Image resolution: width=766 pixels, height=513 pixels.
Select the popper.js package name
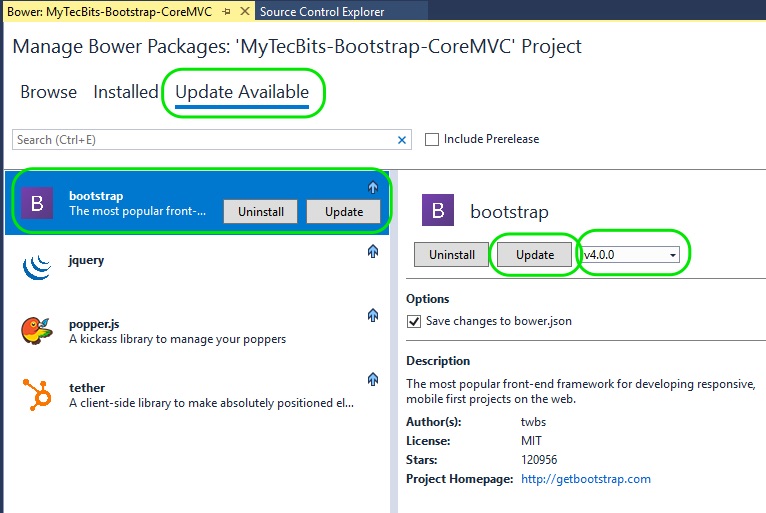click(94, 324)
